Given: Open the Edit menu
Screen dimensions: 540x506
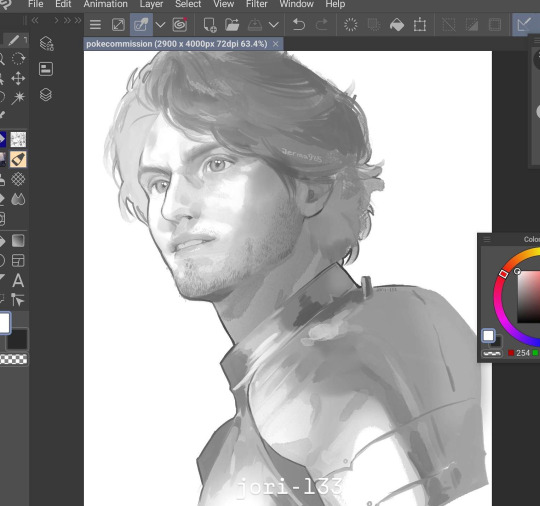Looking at the screenshot, I should [x=63, y=4].
